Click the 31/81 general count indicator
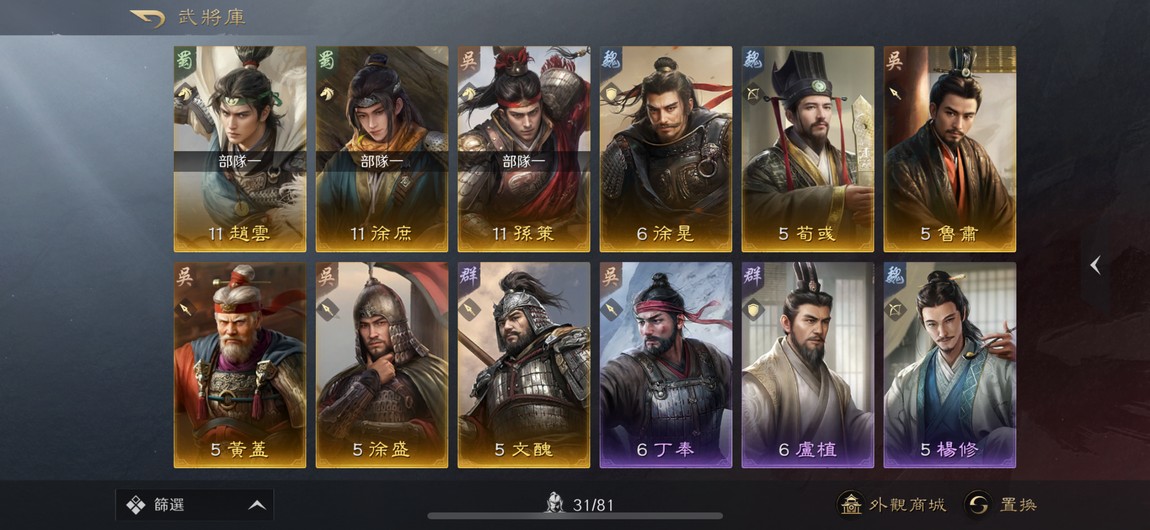Screen dimensions: 1150x530 coord(580,504)
